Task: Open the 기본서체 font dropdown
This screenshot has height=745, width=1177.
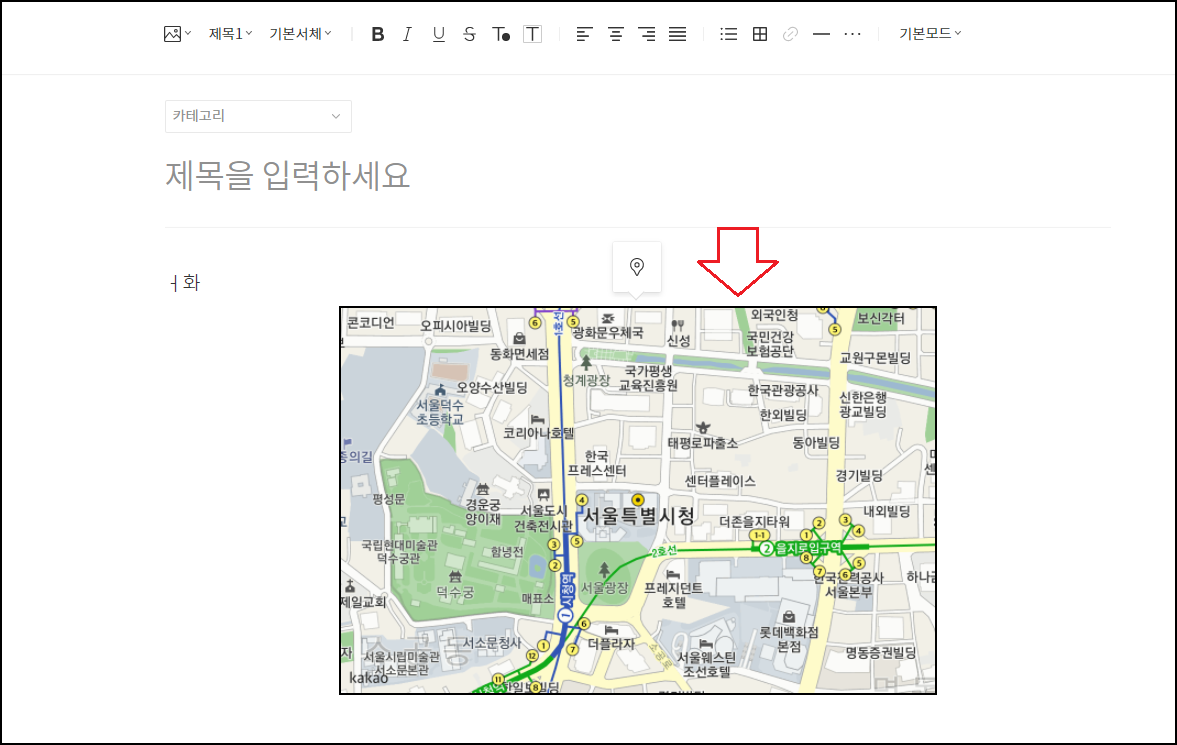Action: point(300,34)
